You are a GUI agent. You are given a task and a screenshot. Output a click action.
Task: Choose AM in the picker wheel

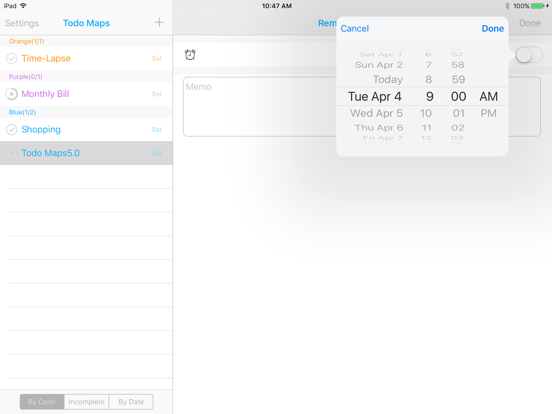[x=488, y=96]
